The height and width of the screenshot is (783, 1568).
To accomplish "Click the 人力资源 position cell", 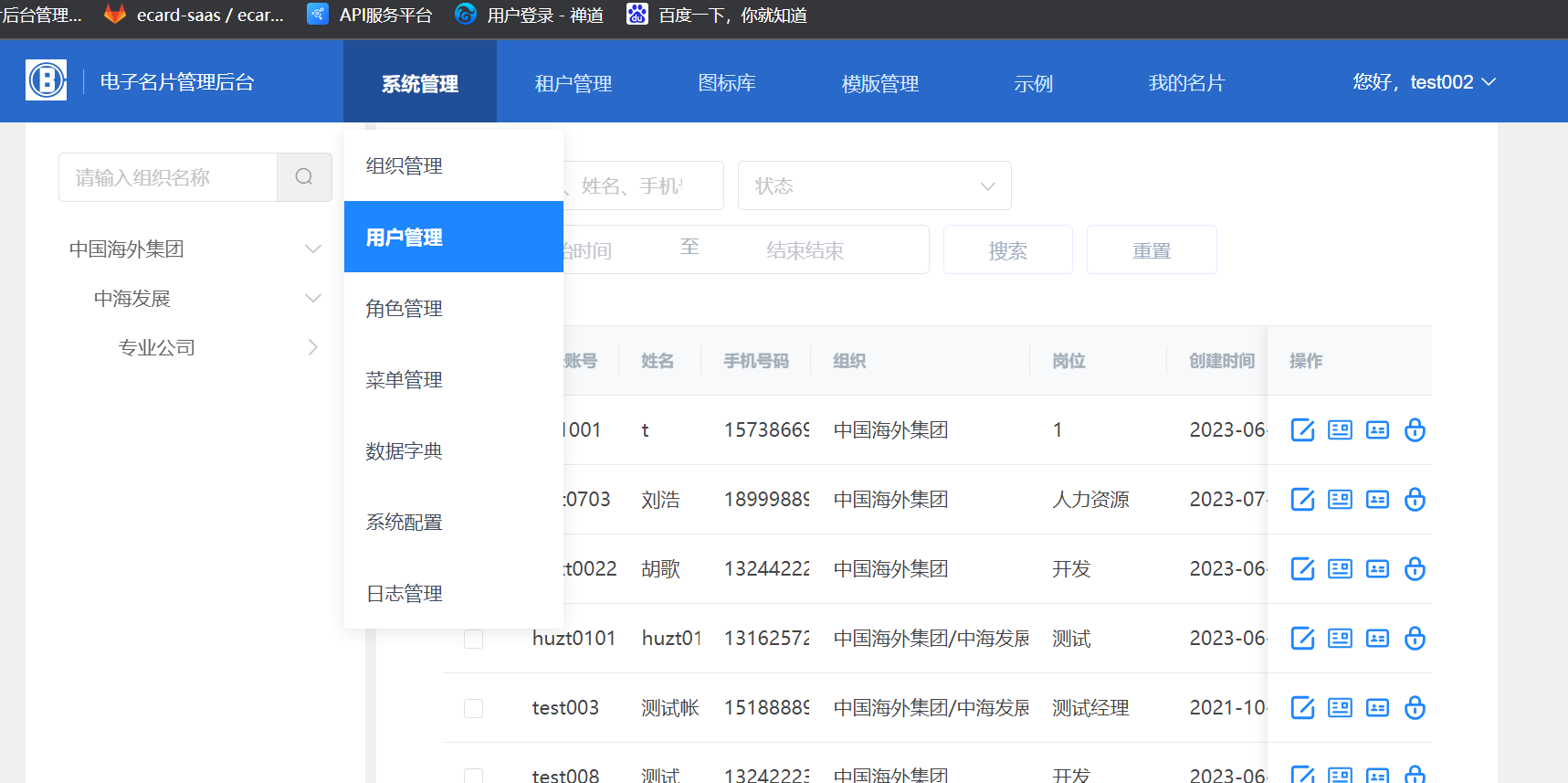I will [x=1090, y=500].
